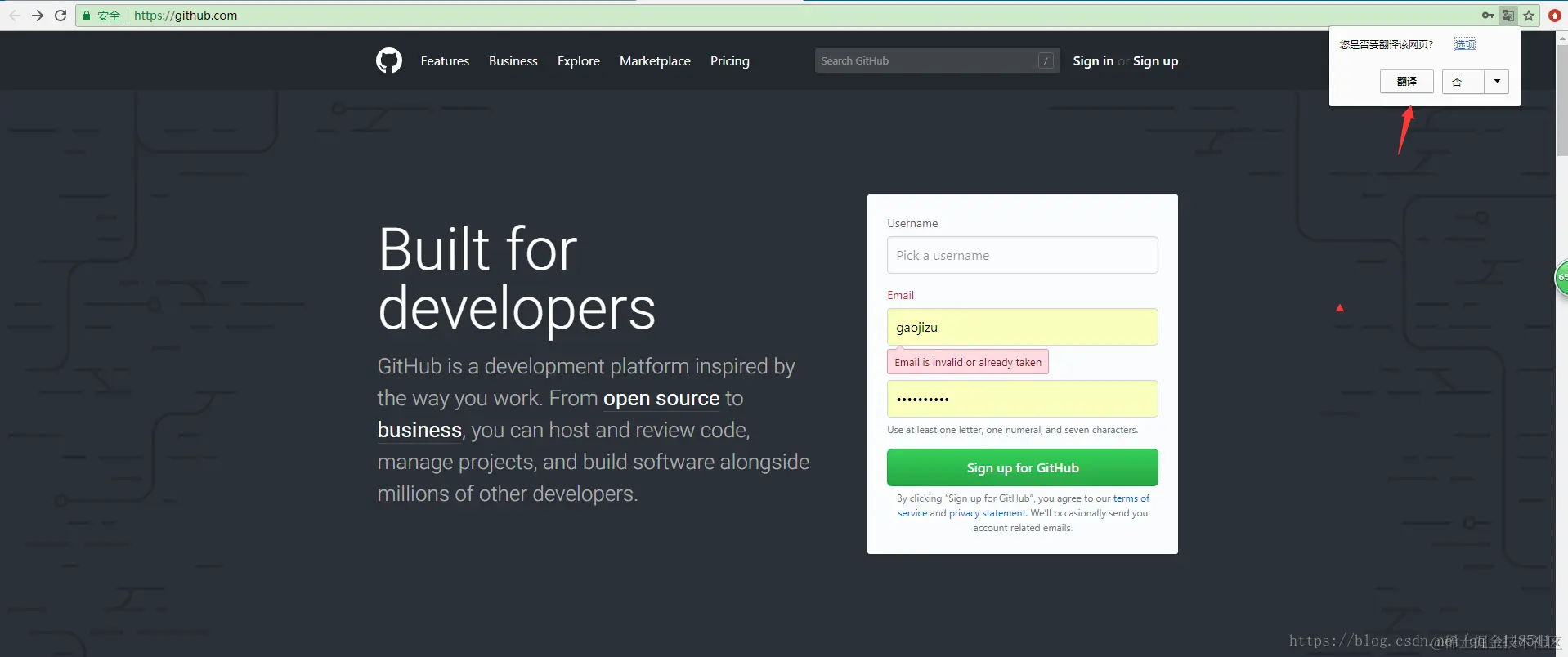Open the Business page
1568x657 pixels.
click(x=513, y=61)
